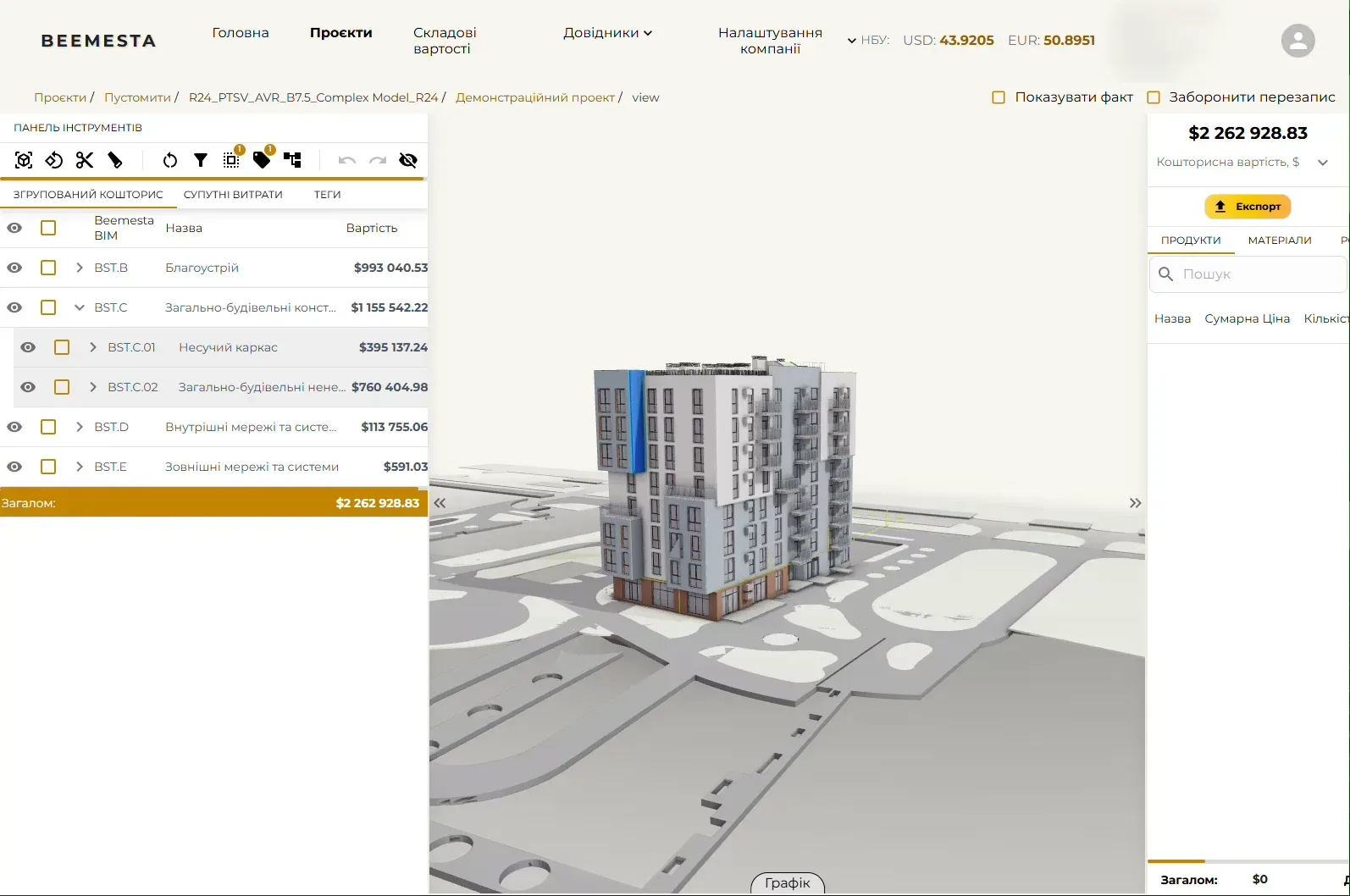The height and width of the screenshot is (896, 1350).
Task: Open the tags label icon
Action: pos(262,160)
